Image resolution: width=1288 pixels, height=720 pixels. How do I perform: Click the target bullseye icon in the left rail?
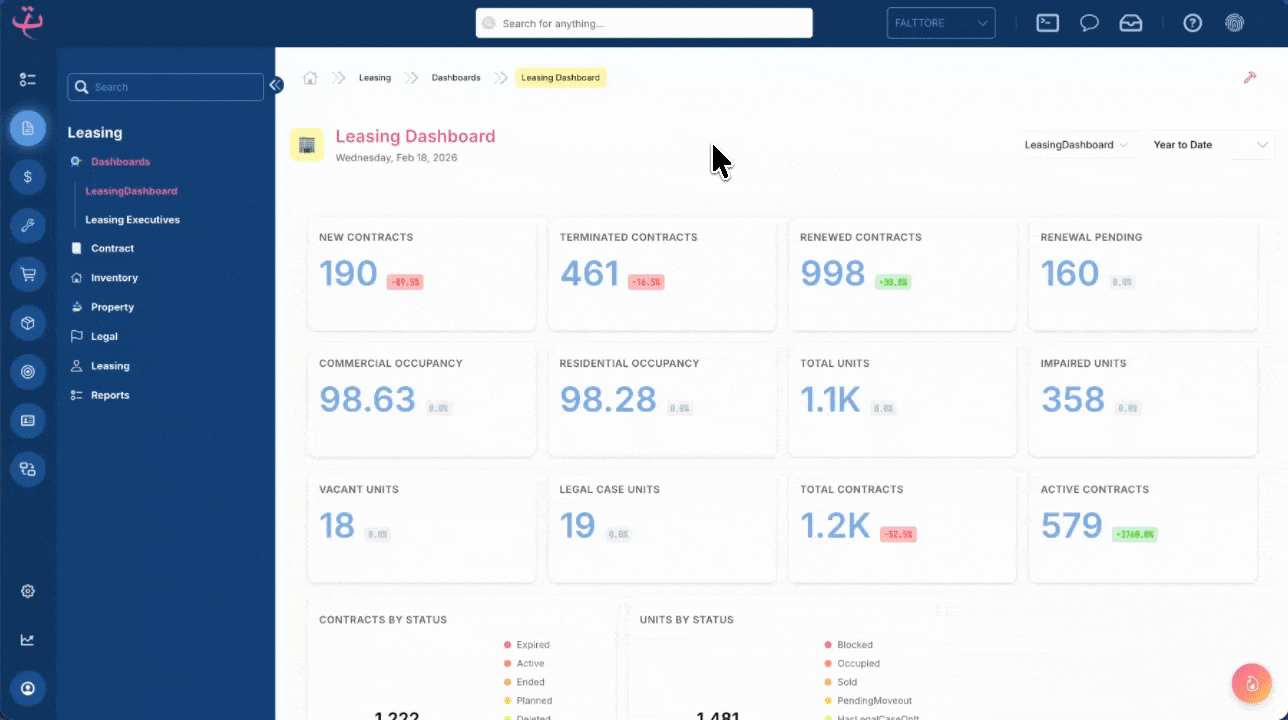(x=28, y=371)
